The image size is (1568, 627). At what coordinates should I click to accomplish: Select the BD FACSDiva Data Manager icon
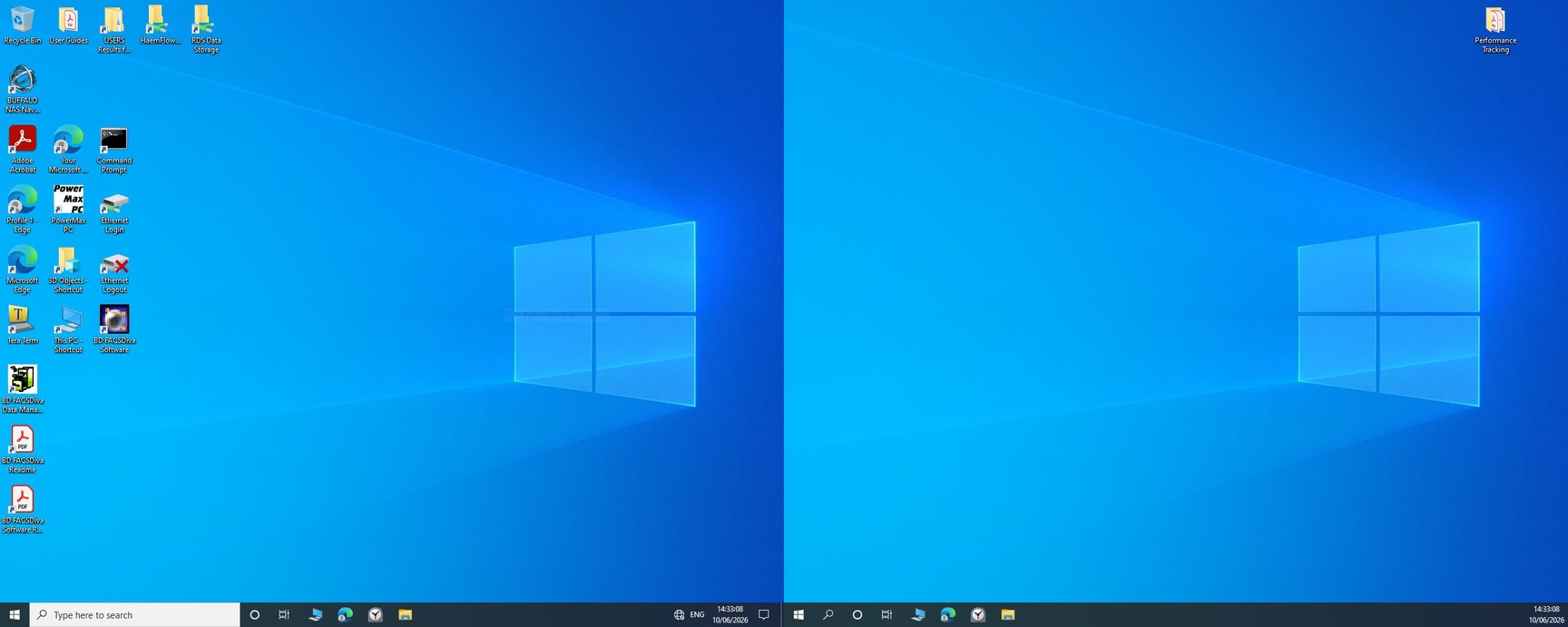pos(23,389)
